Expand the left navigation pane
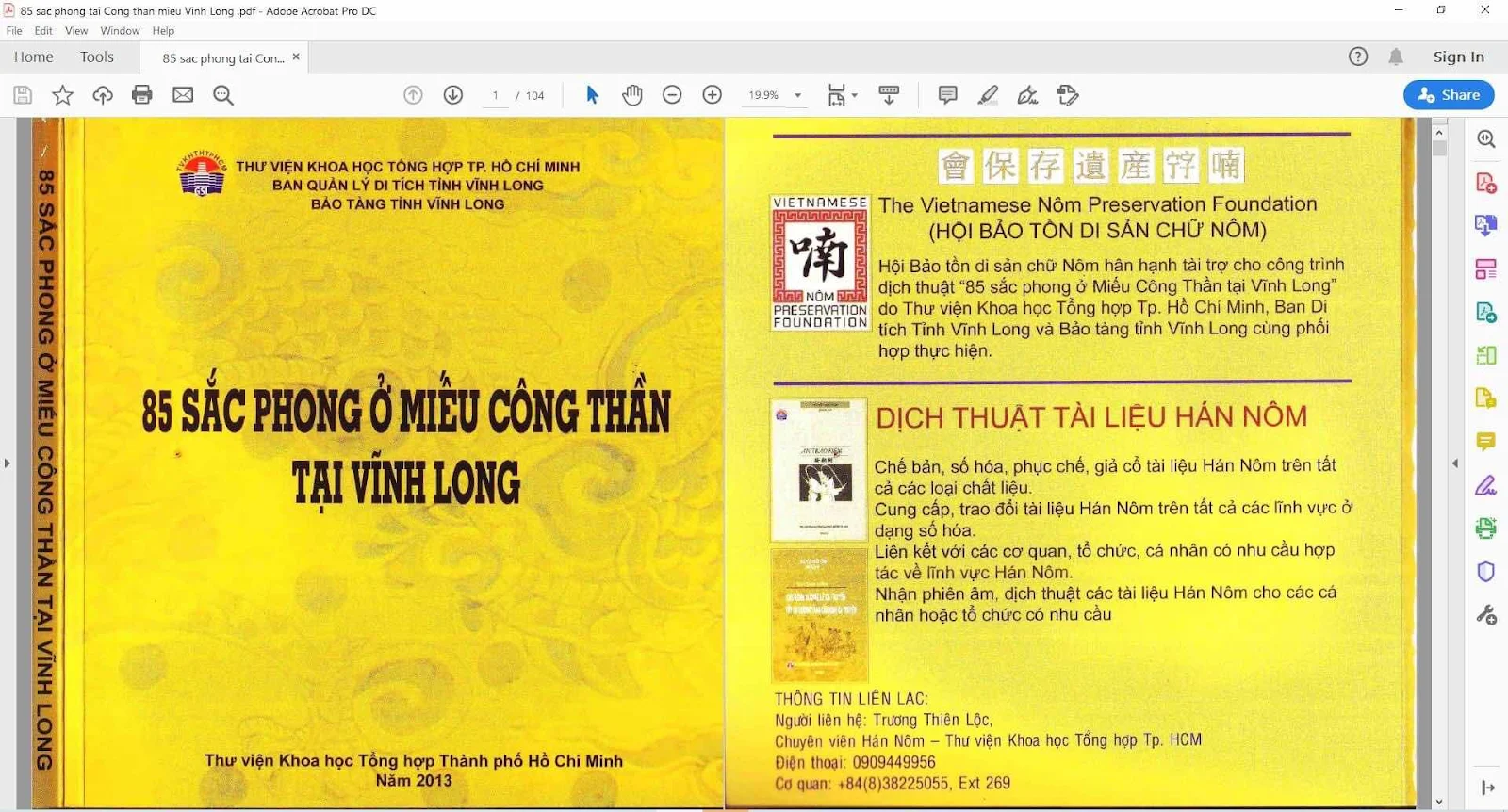 [8, 463]
